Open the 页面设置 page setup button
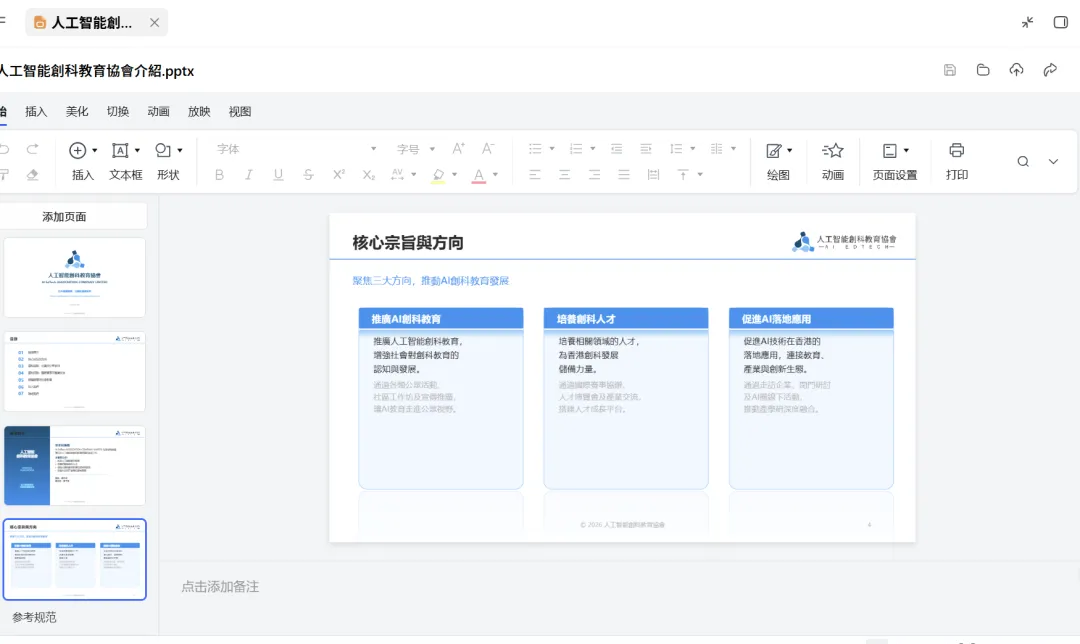Viewport: 1080px width, 644px height. [x=895, y=161]
